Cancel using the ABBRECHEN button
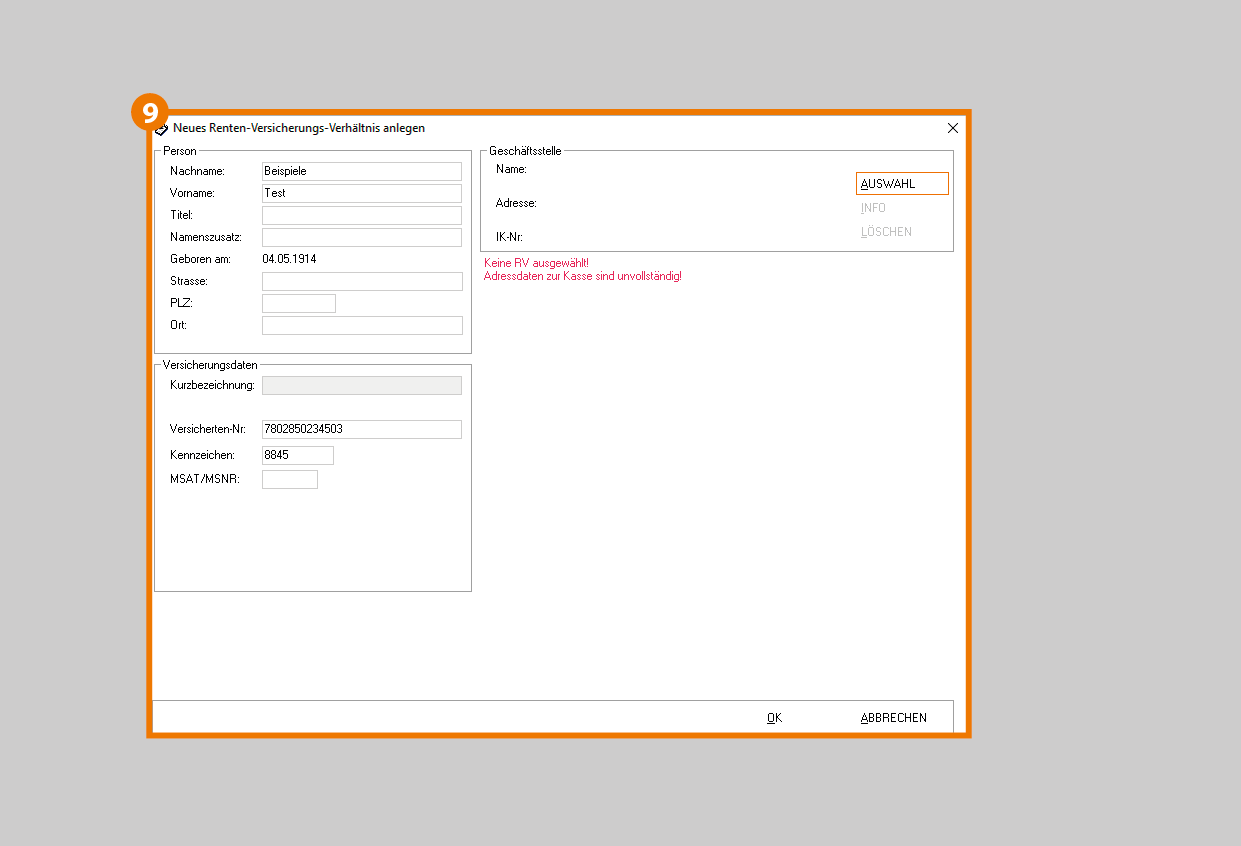Viewport: 1241px width, 846px height. pos(893,717)
